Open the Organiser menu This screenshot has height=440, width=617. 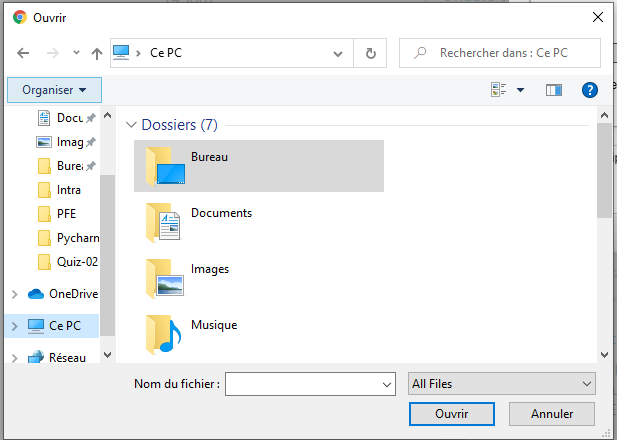54,90
